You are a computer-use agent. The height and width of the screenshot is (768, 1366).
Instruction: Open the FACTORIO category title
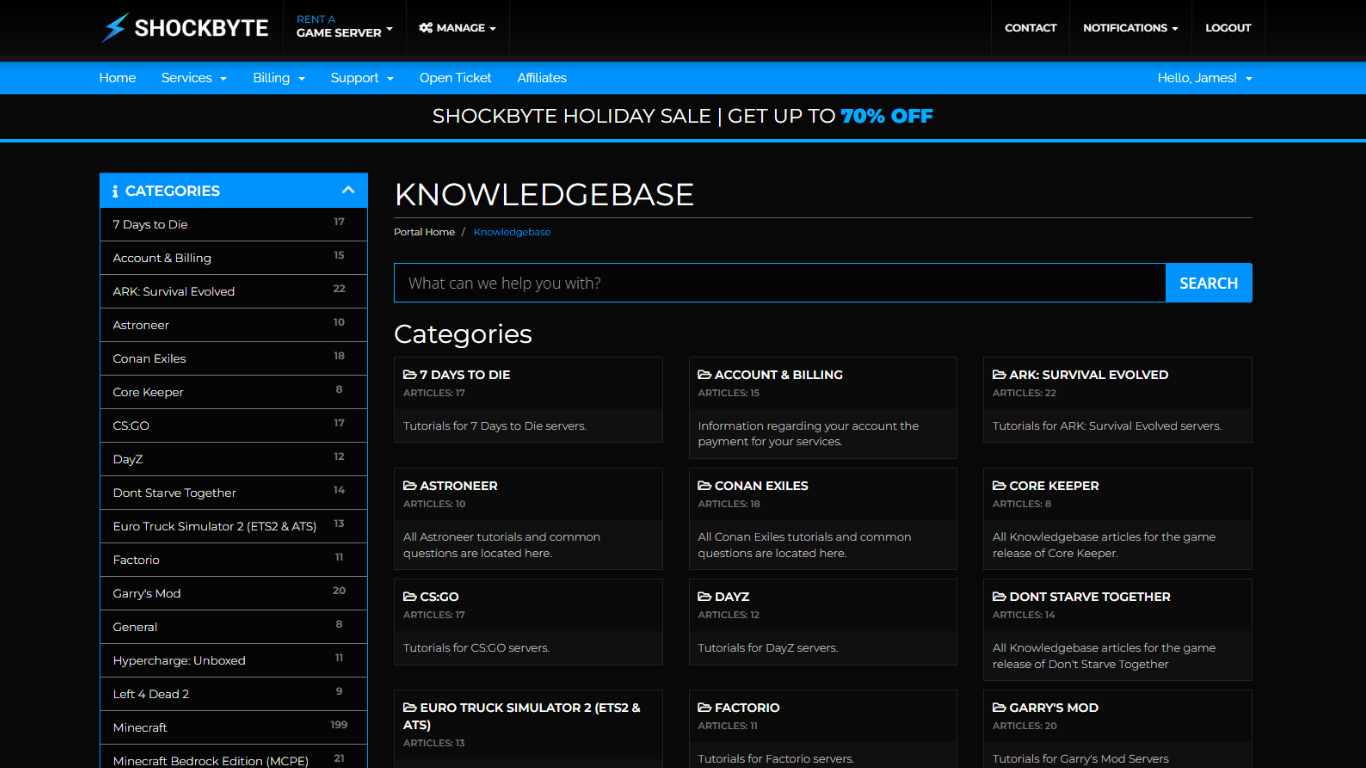point(747,708)
